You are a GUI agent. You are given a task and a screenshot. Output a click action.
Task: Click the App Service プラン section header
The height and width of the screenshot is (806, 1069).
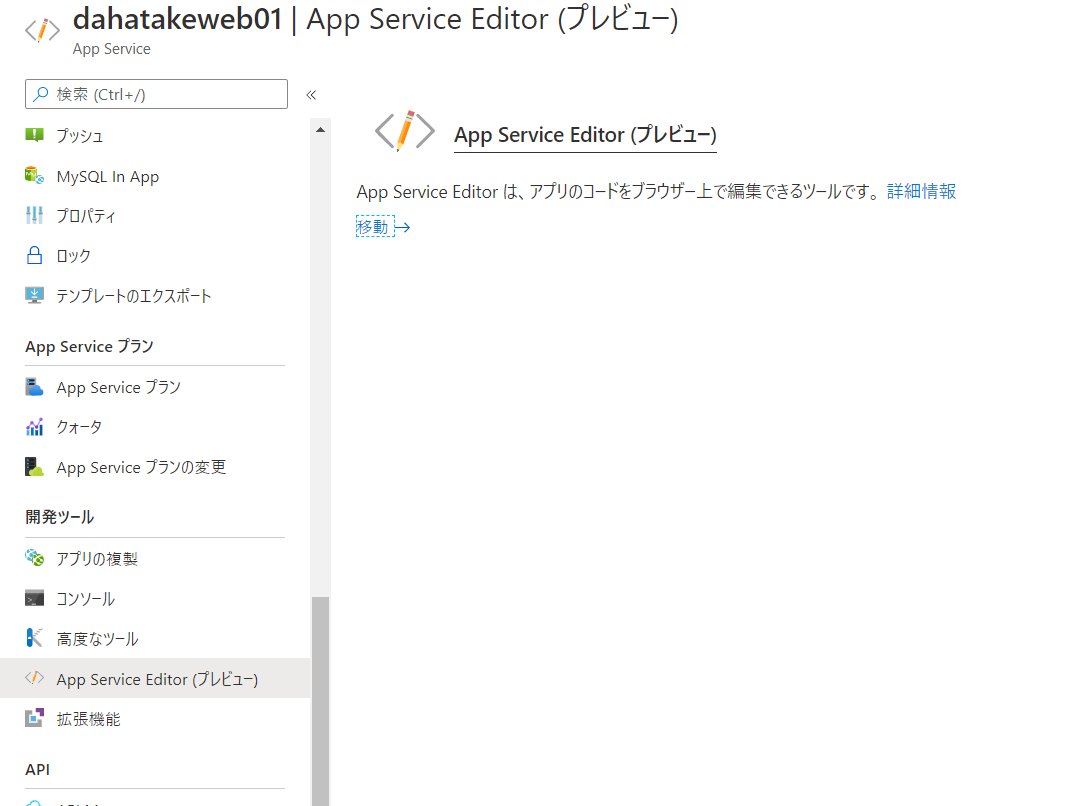89,346
